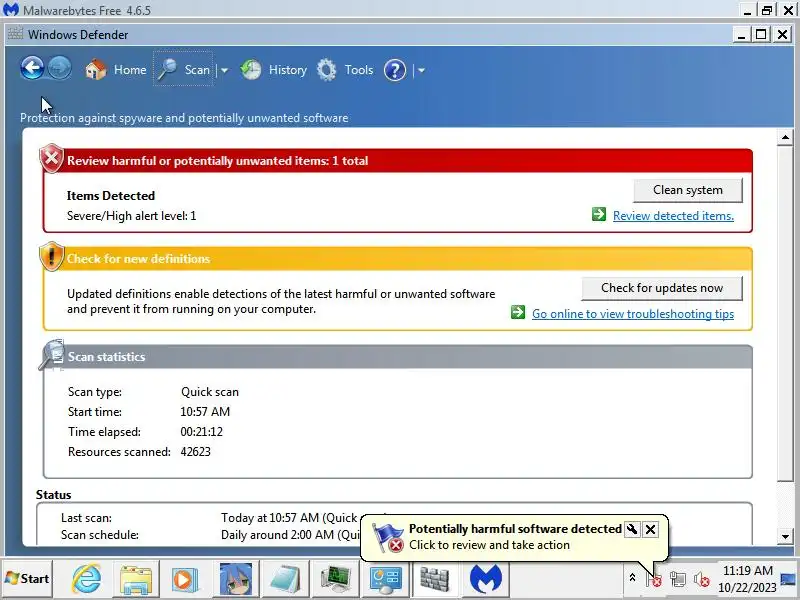Select the History toolbar label

[288, 69]
